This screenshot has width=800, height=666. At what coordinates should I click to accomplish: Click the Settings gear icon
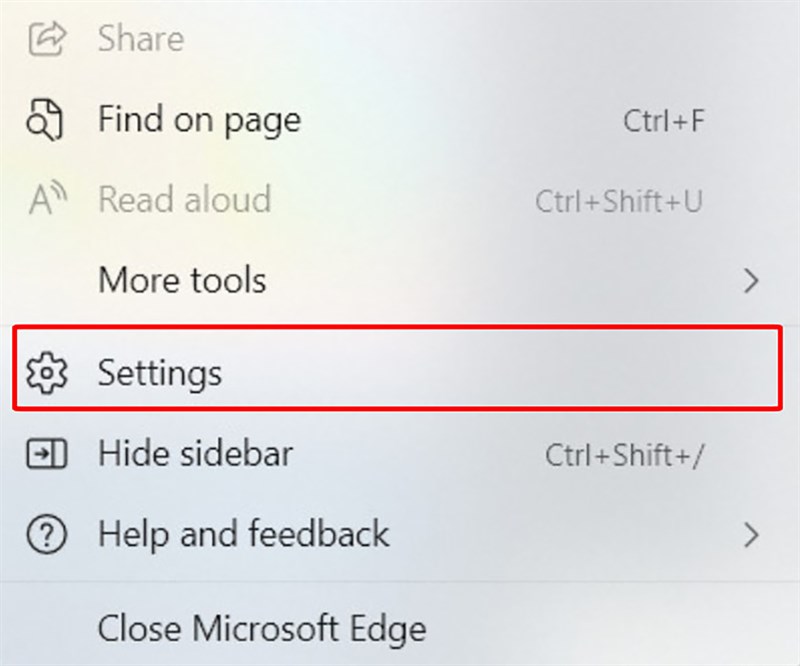[47, 373]
